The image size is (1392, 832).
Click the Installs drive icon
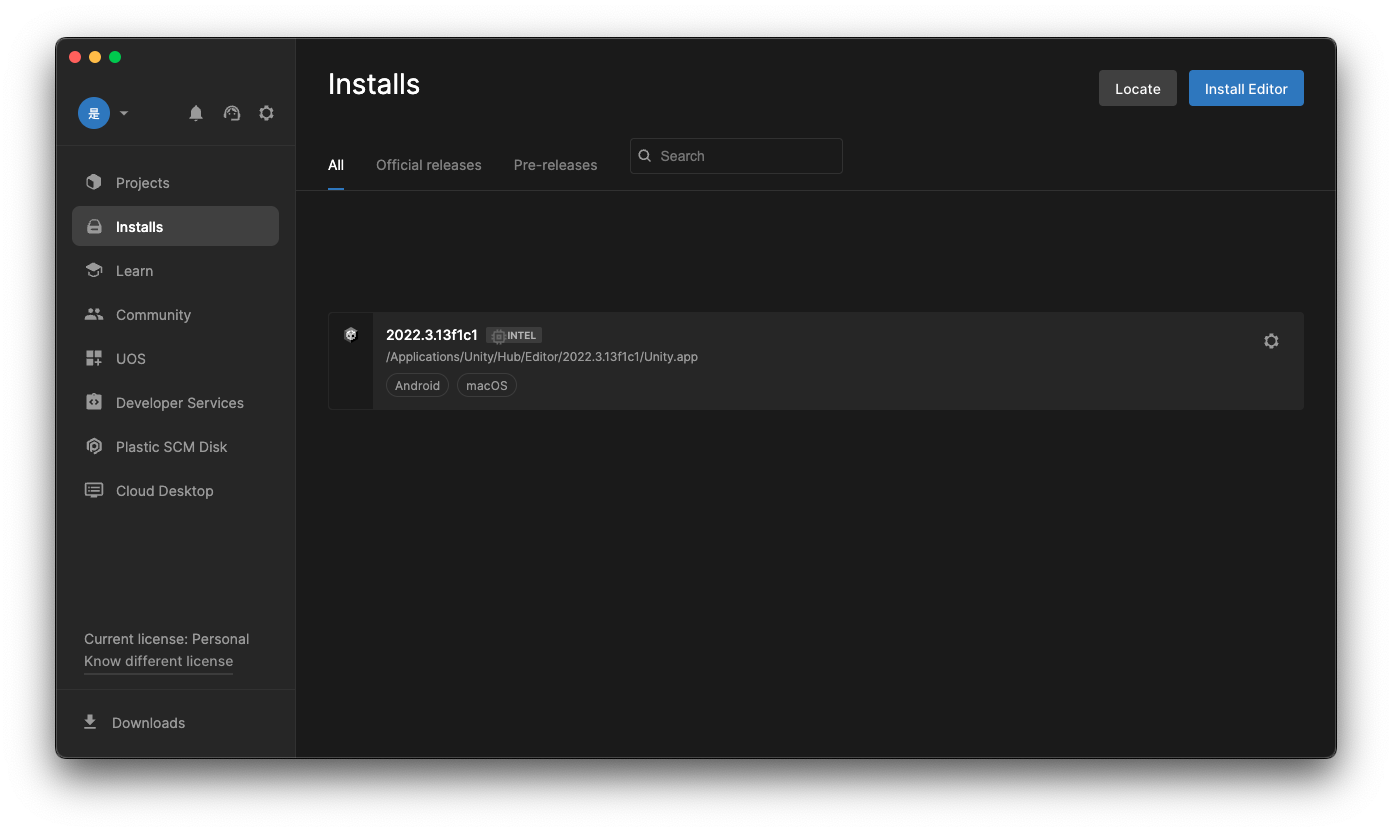pyautogui.click(x=94, y=227)
